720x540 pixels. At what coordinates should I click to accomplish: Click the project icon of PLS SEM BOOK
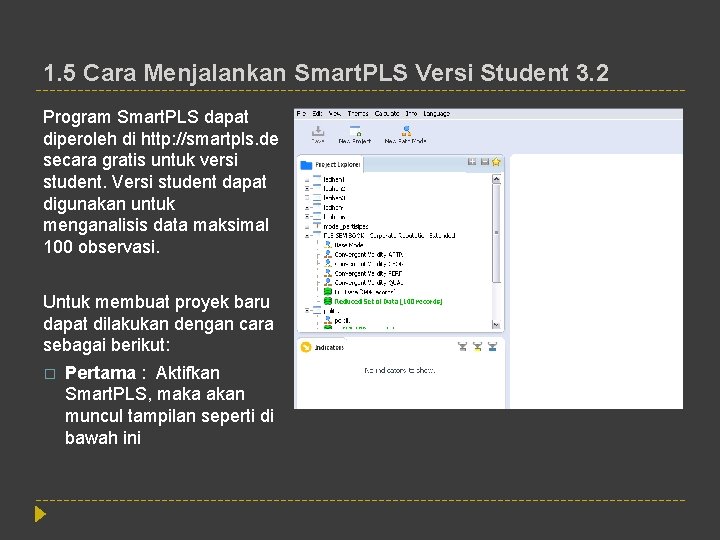pyautogui.click(x=317, y=235)
